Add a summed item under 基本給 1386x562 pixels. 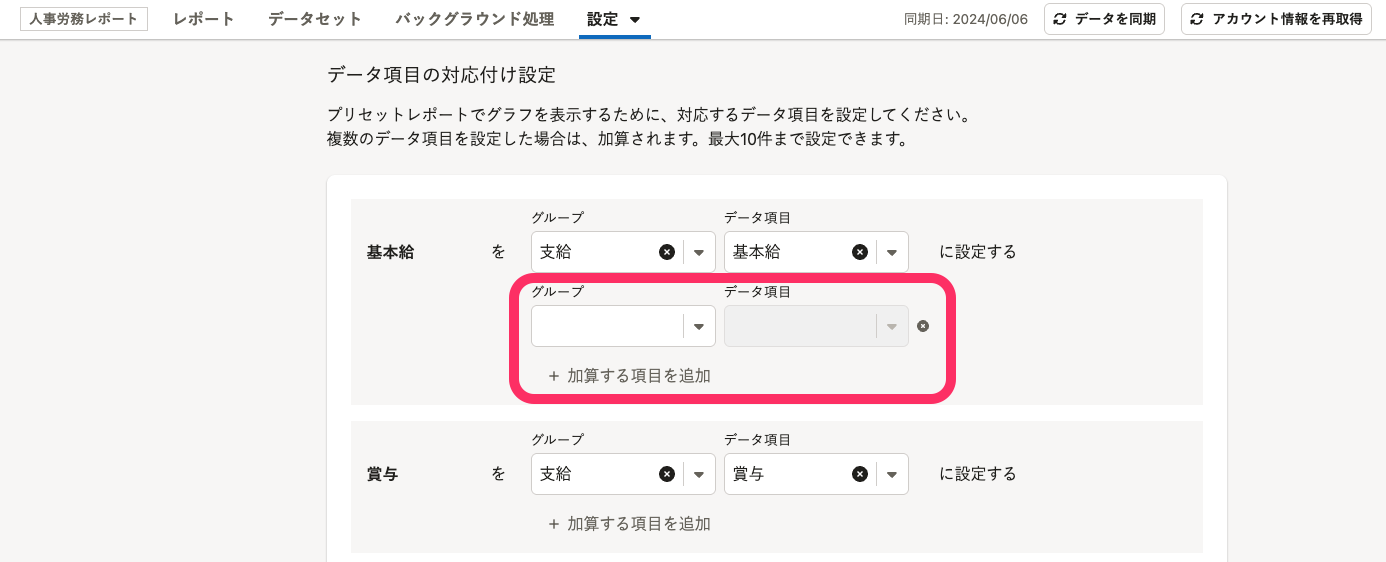tap(629, 376)
